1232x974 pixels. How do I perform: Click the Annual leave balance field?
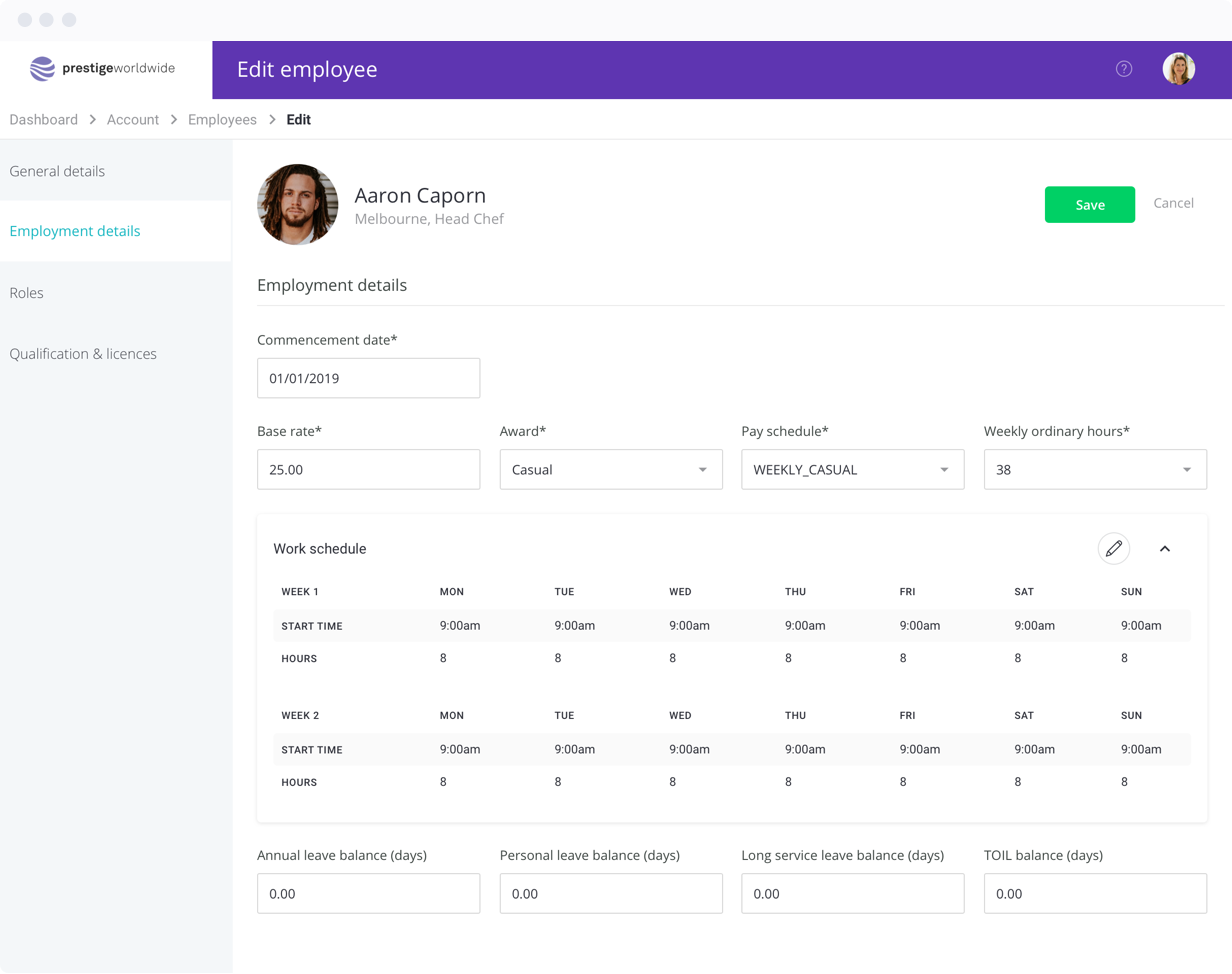368,893
